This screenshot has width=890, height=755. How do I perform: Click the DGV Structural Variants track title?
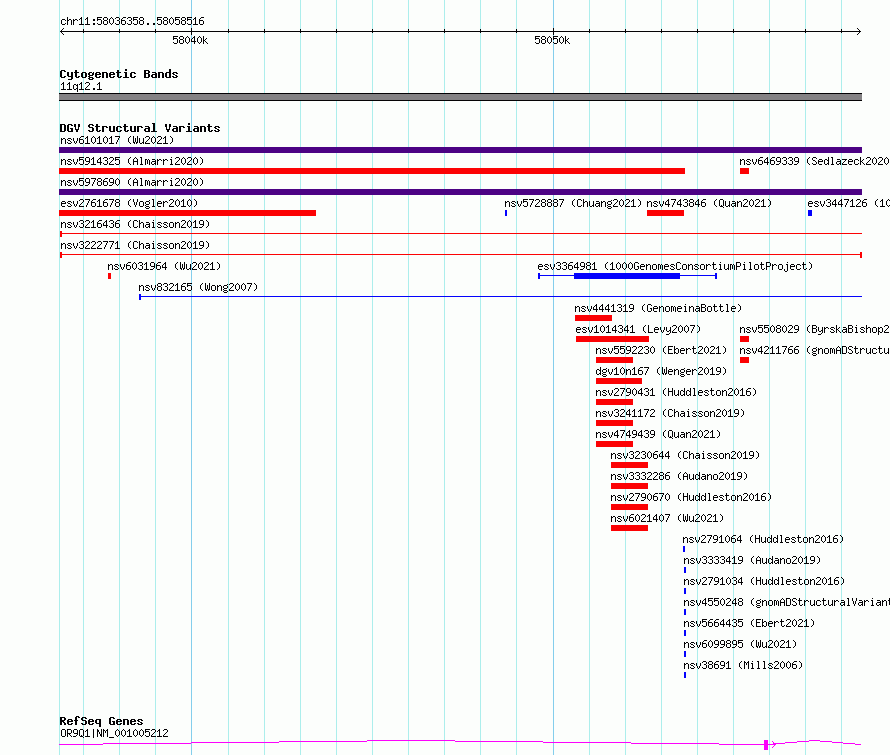140,128
